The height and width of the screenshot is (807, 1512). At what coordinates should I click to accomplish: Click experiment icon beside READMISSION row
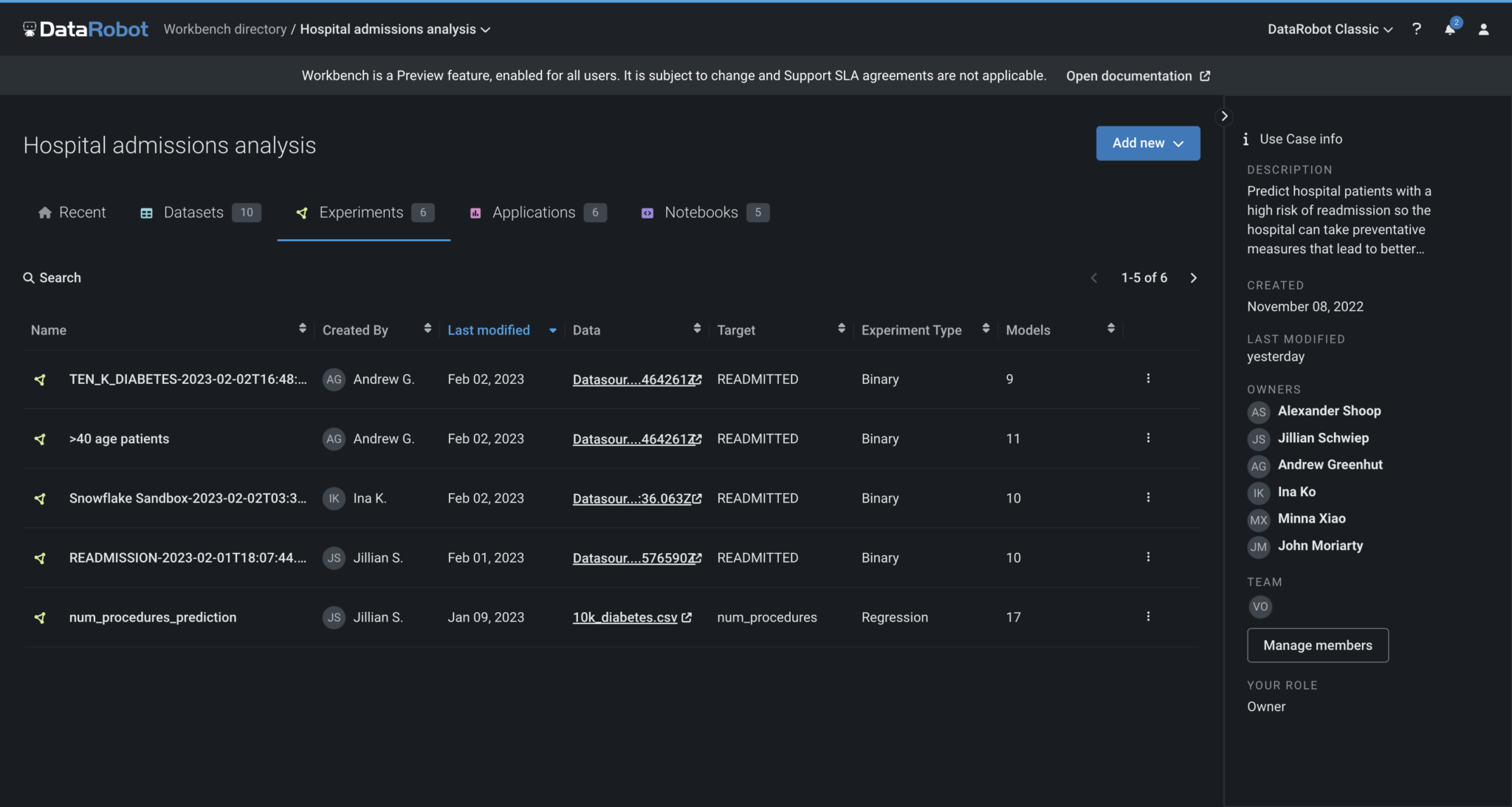(x=40, y=558)
